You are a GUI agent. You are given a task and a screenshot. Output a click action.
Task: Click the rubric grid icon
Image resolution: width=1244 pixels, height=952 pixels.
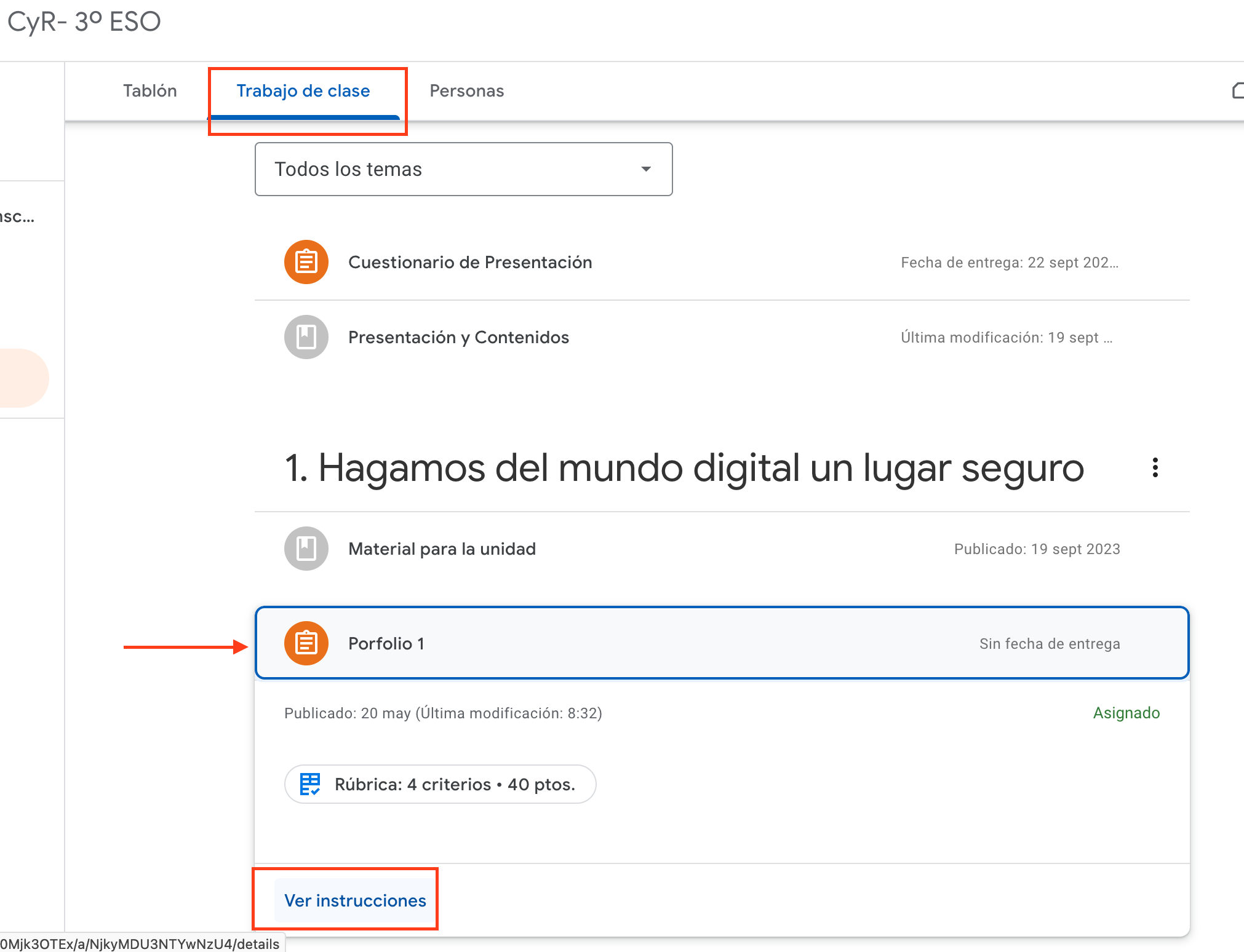309,784
